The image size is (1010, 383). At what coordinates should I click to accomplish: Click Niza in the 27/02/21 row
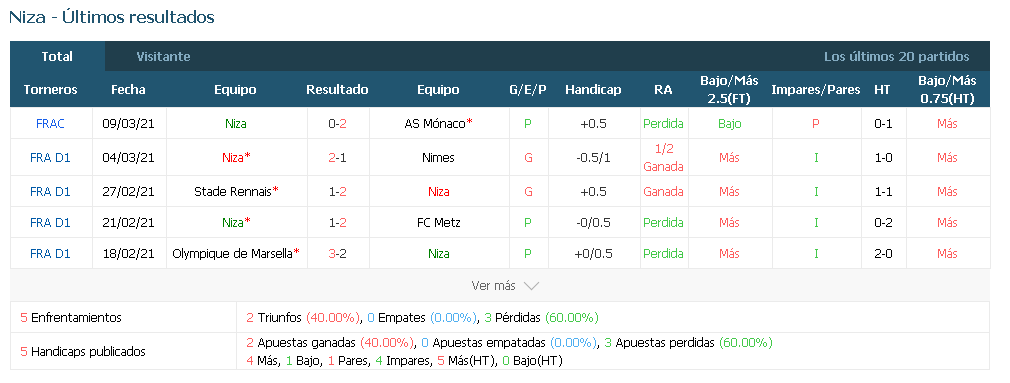point(439,192)
